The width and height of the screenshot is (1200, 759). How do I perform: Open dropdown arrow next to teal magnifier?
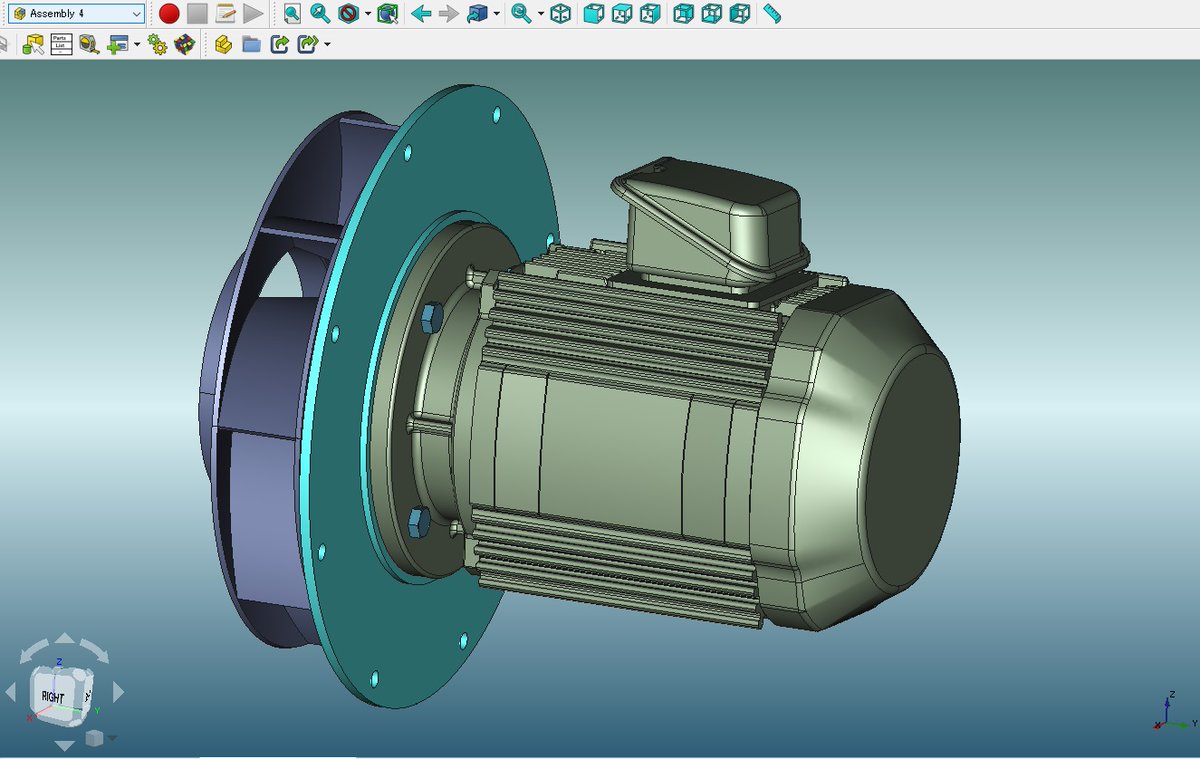pos(541,15)
